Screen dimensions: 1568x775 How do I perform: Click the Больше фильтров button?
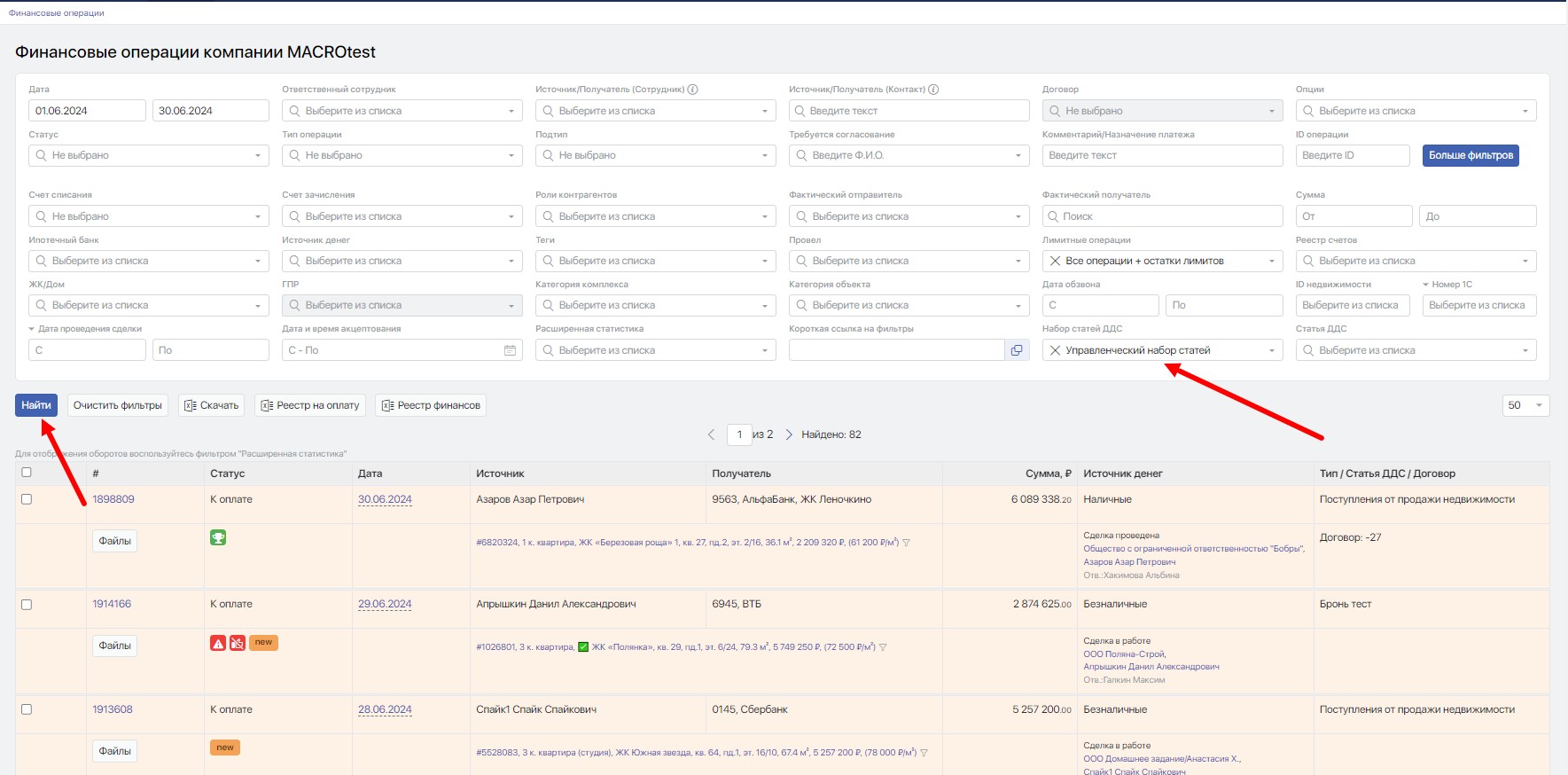pyautogui.click(x=1470, y=155)
